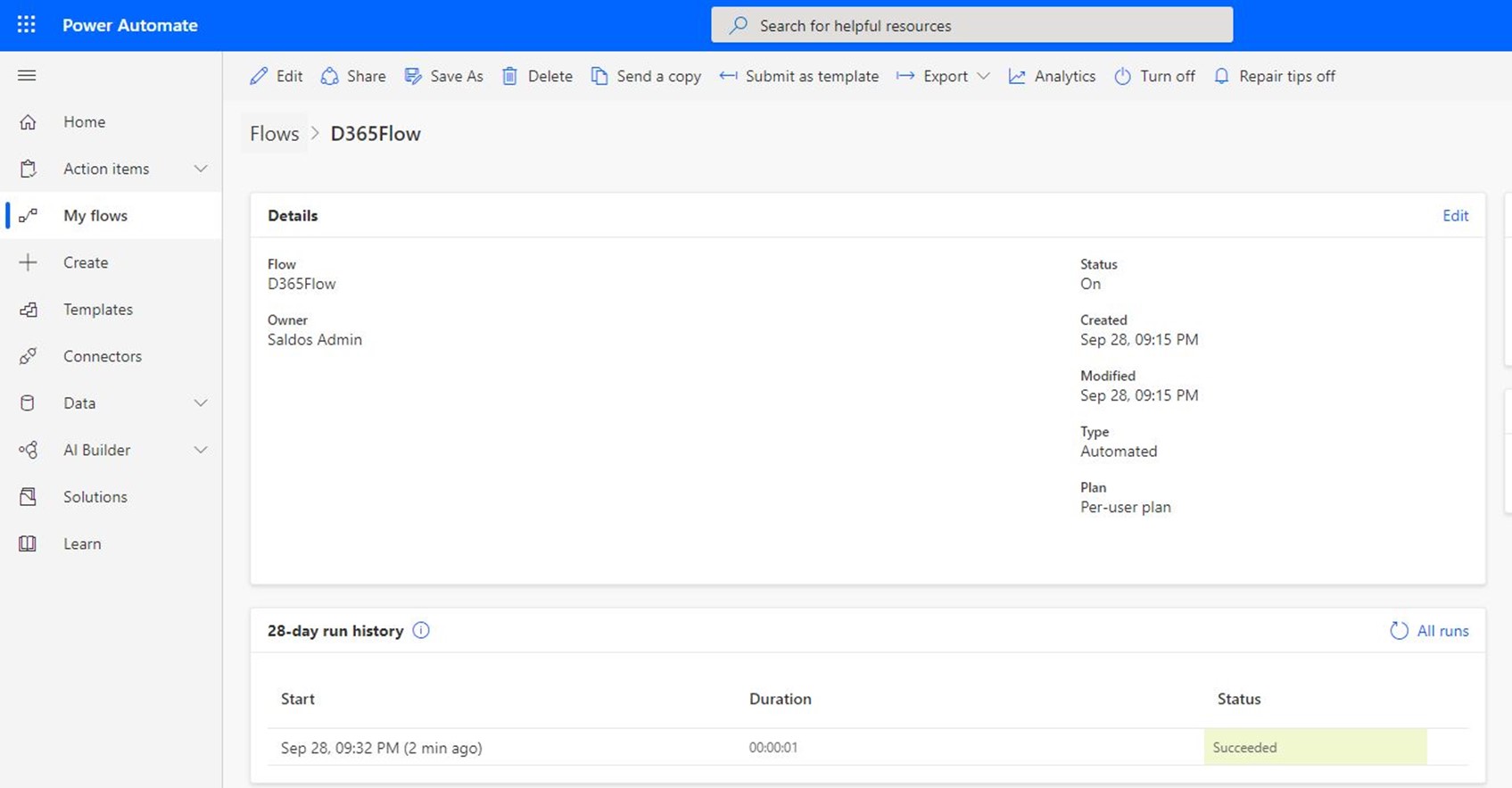Expand Action items in sidebar

tap(201, 169)
